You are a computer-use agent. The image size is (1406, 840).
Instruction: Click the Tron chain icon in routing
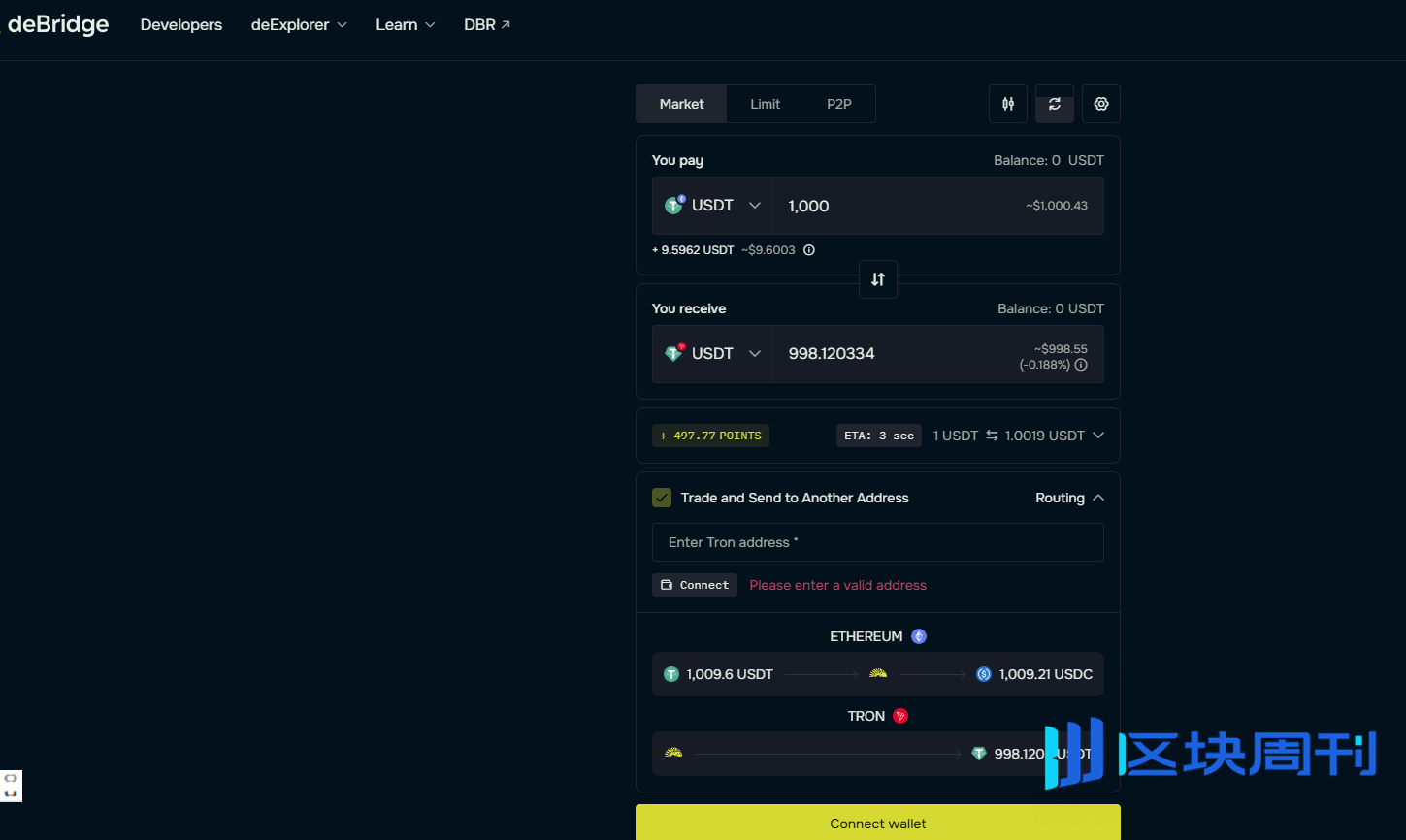click(900, 716)
